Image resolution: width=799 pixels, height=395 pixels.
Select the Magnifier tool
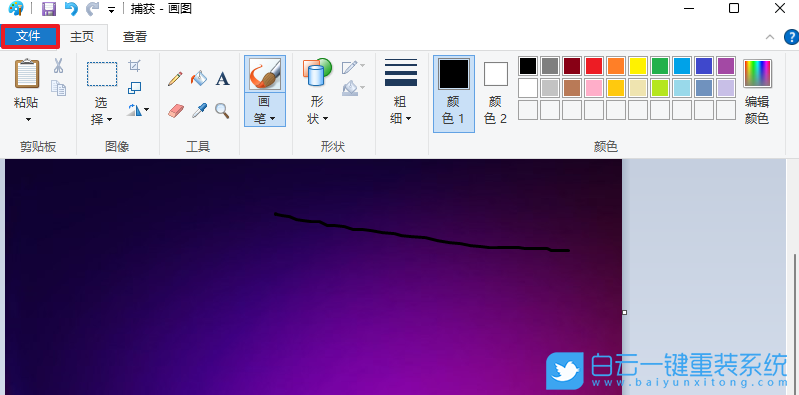222,111
